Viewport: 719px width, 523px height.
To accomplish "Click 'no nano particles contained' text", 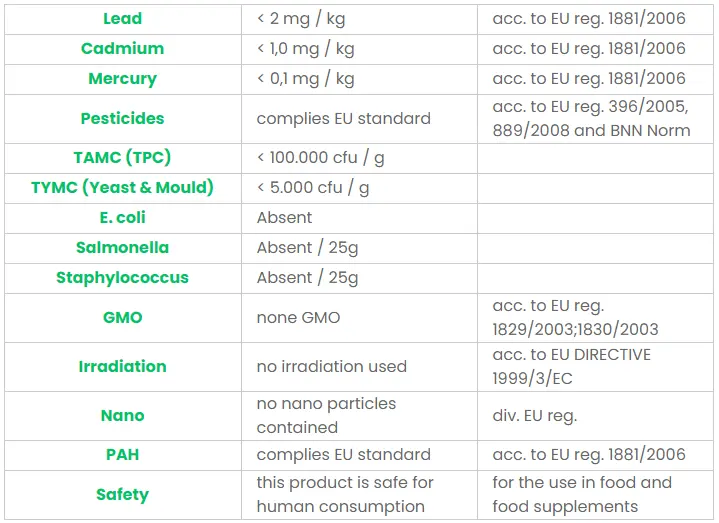I will tap(326, 415).
